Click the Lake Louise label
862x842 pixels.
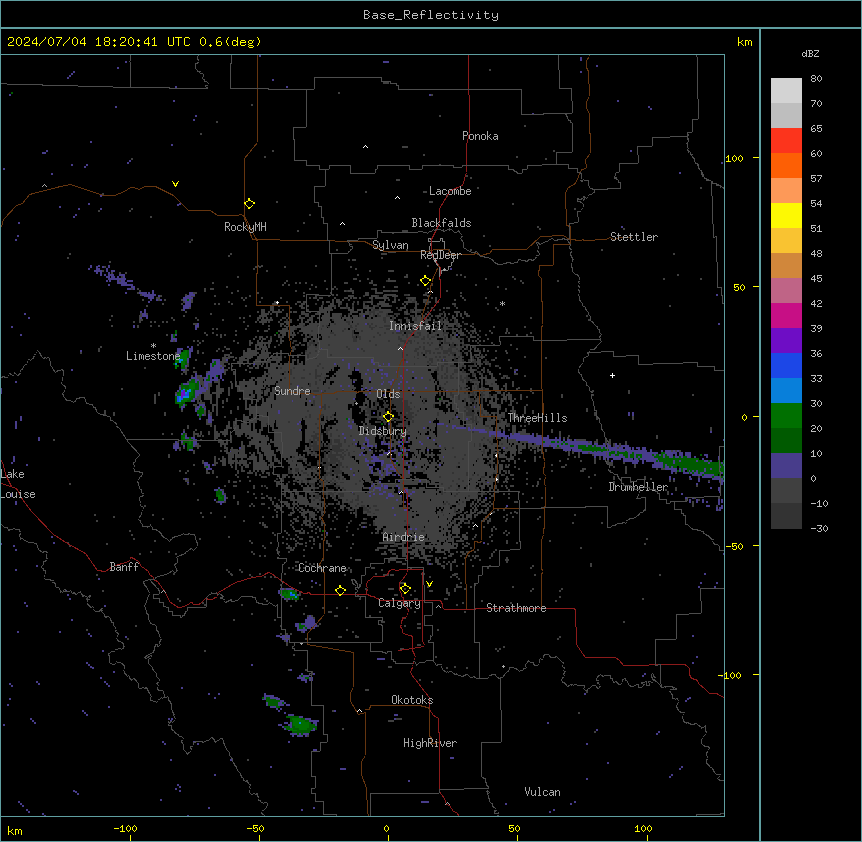click(18, 484)
